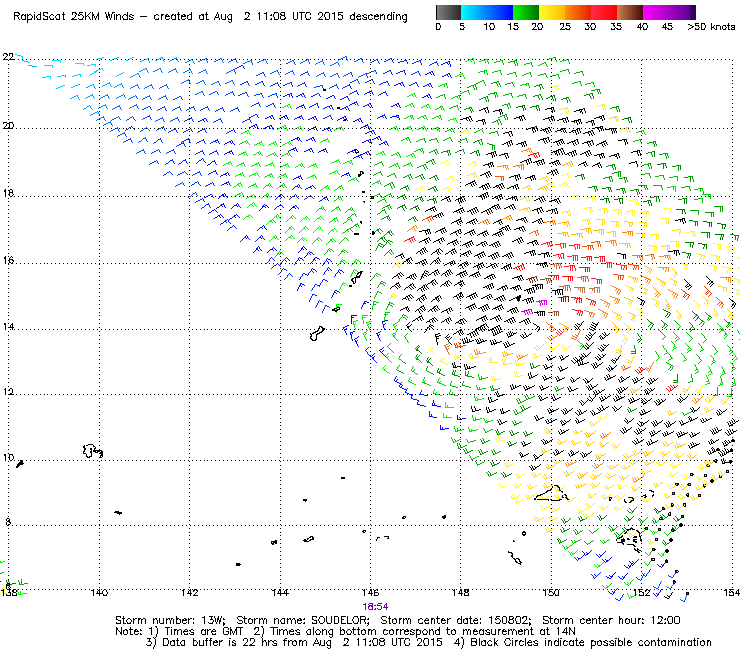Click the brown 35-40 knots legend swatch
Viewport: 740px width, 650px height.
point(630,12)
